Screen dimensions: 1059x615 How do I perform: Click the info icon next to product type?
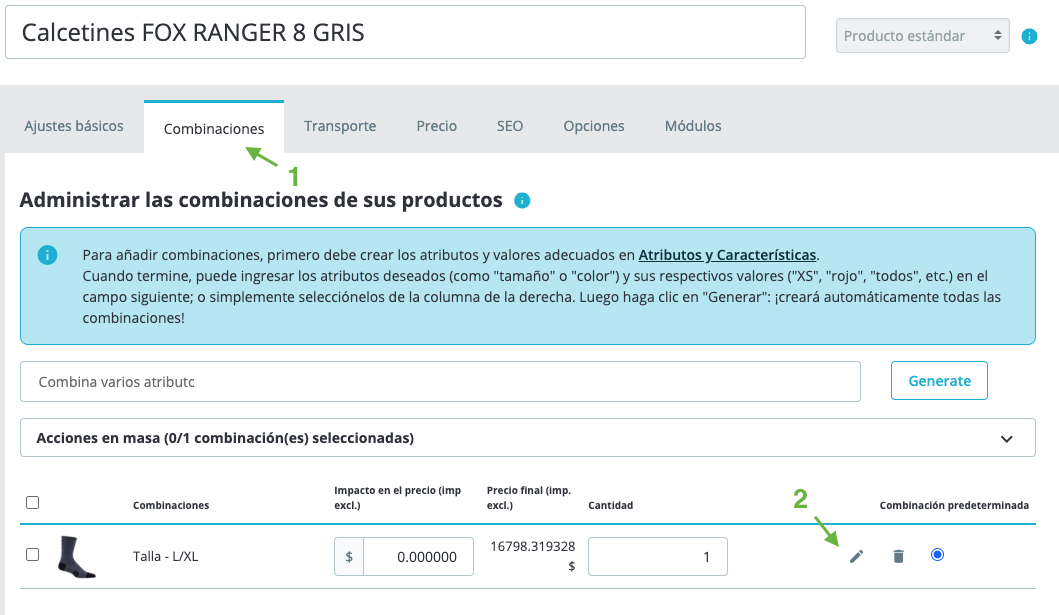point(1029,36)
